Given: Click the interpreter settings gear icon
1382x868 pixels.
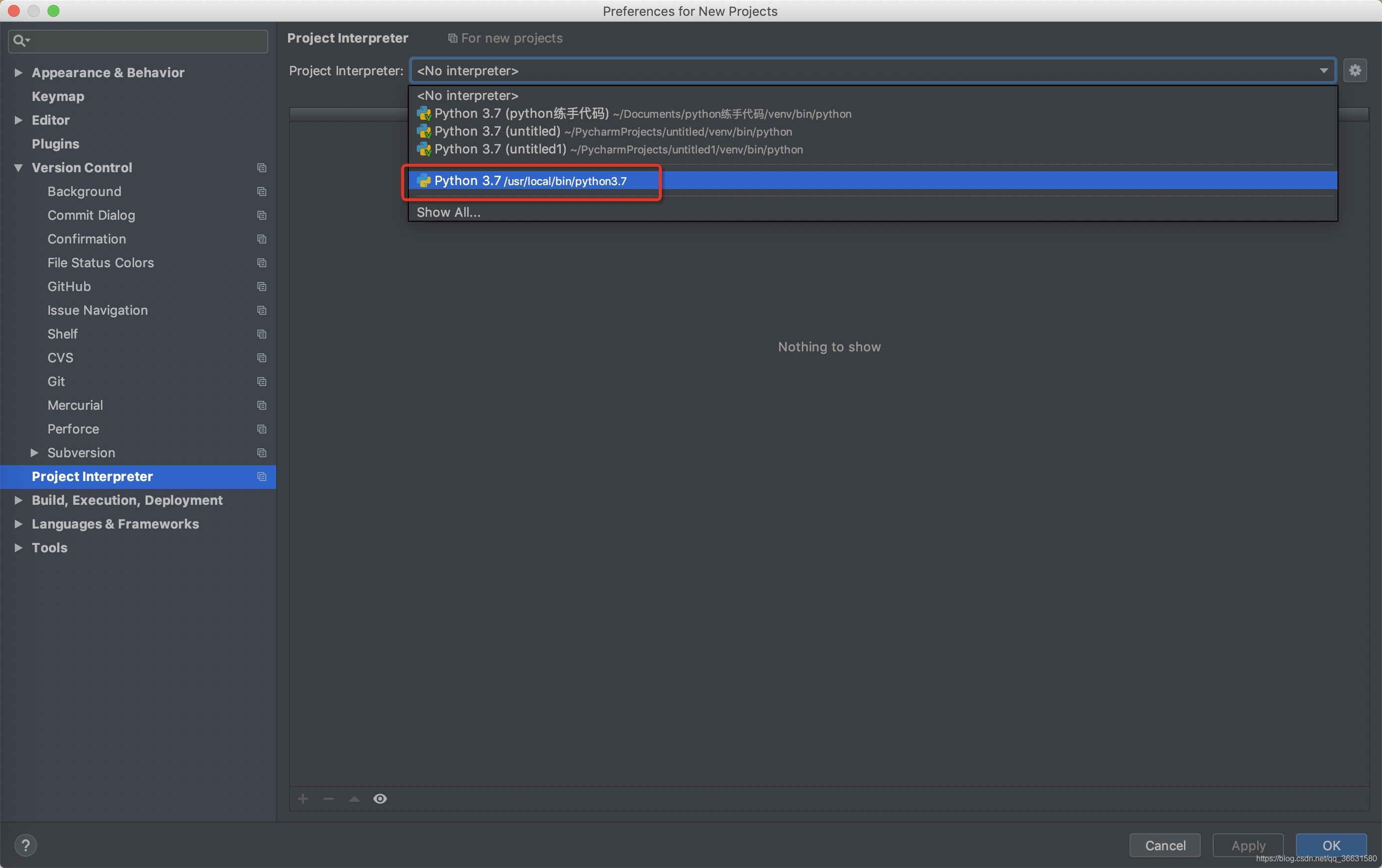Looking at the screenshot, I should click(x=1354, y=71).
